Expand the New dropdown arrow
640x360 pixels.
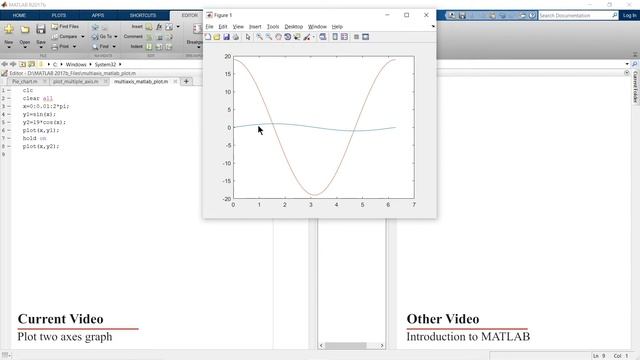click(9, 47)
